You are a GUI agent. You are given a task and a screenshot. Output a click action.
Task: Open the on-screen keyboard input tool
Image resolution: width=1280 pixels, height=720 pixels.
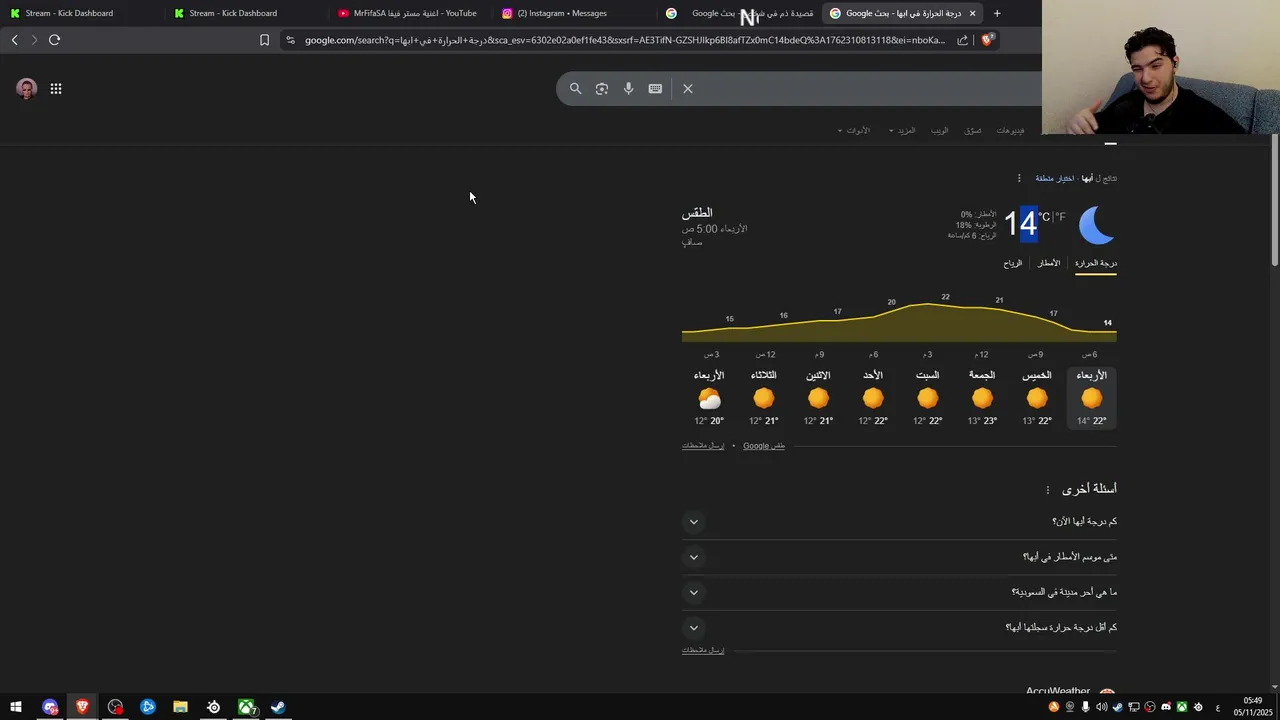click(x=655, y=89)
